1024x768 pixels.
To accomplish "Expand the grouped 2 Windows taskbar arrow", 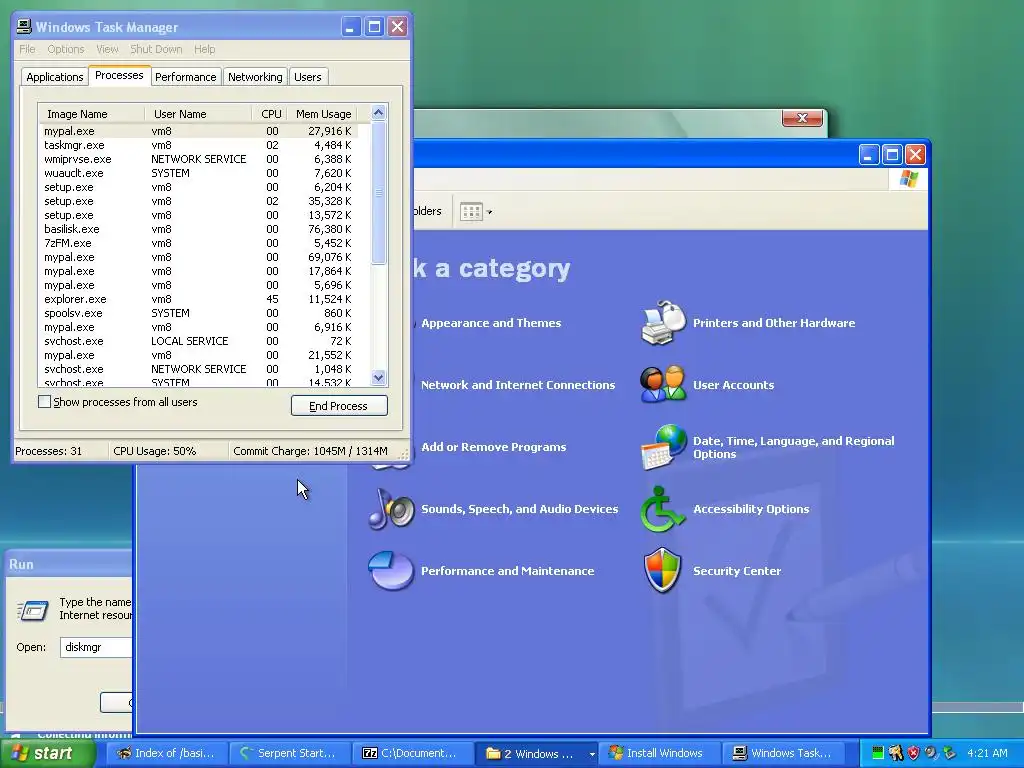I will click(592, 754).
